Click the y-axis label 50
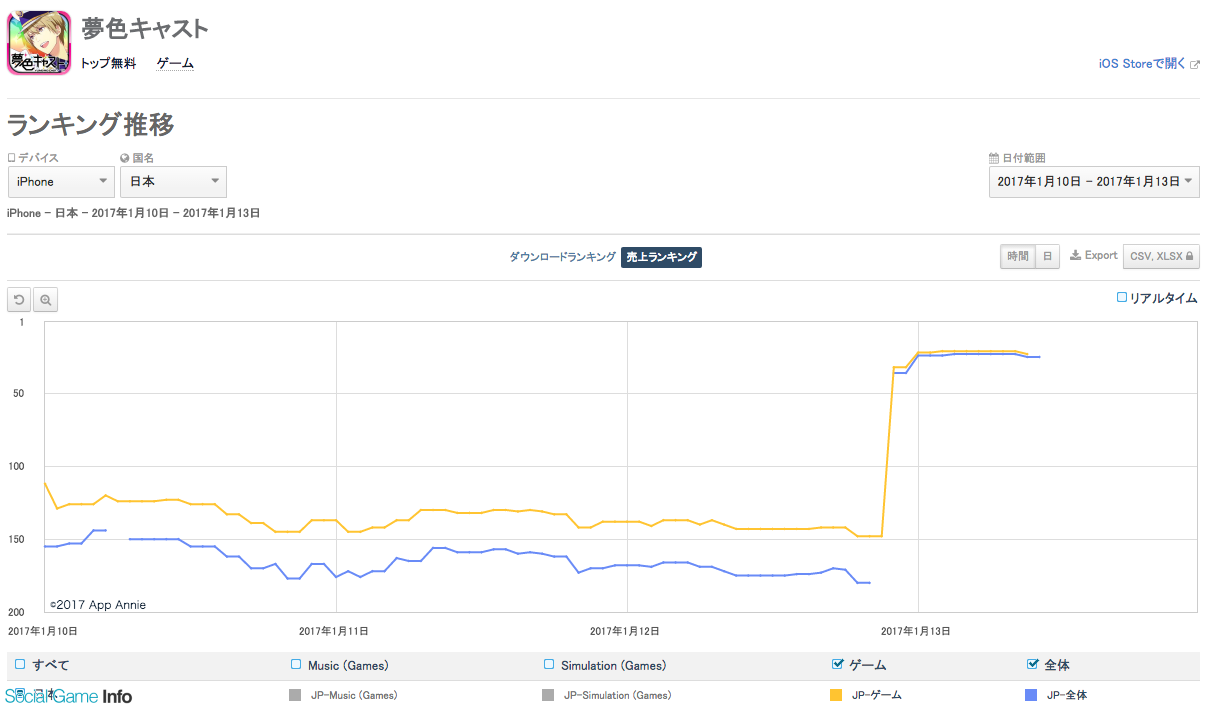Image resolution: width=1206 pixels, height=709 pixels. tap(18, 394)
